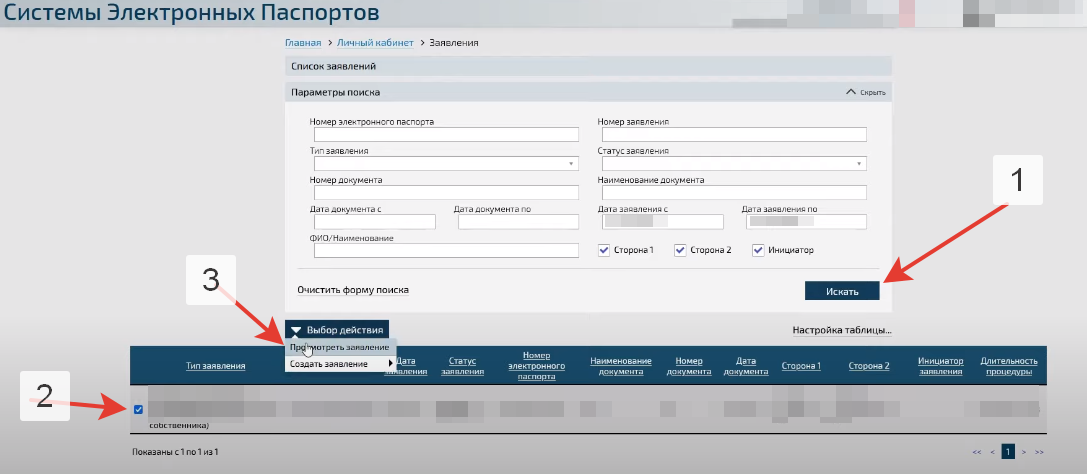Expand the Выбор действия action menu
Screen dimensions: 1087x474
click(x=338, y=331)
